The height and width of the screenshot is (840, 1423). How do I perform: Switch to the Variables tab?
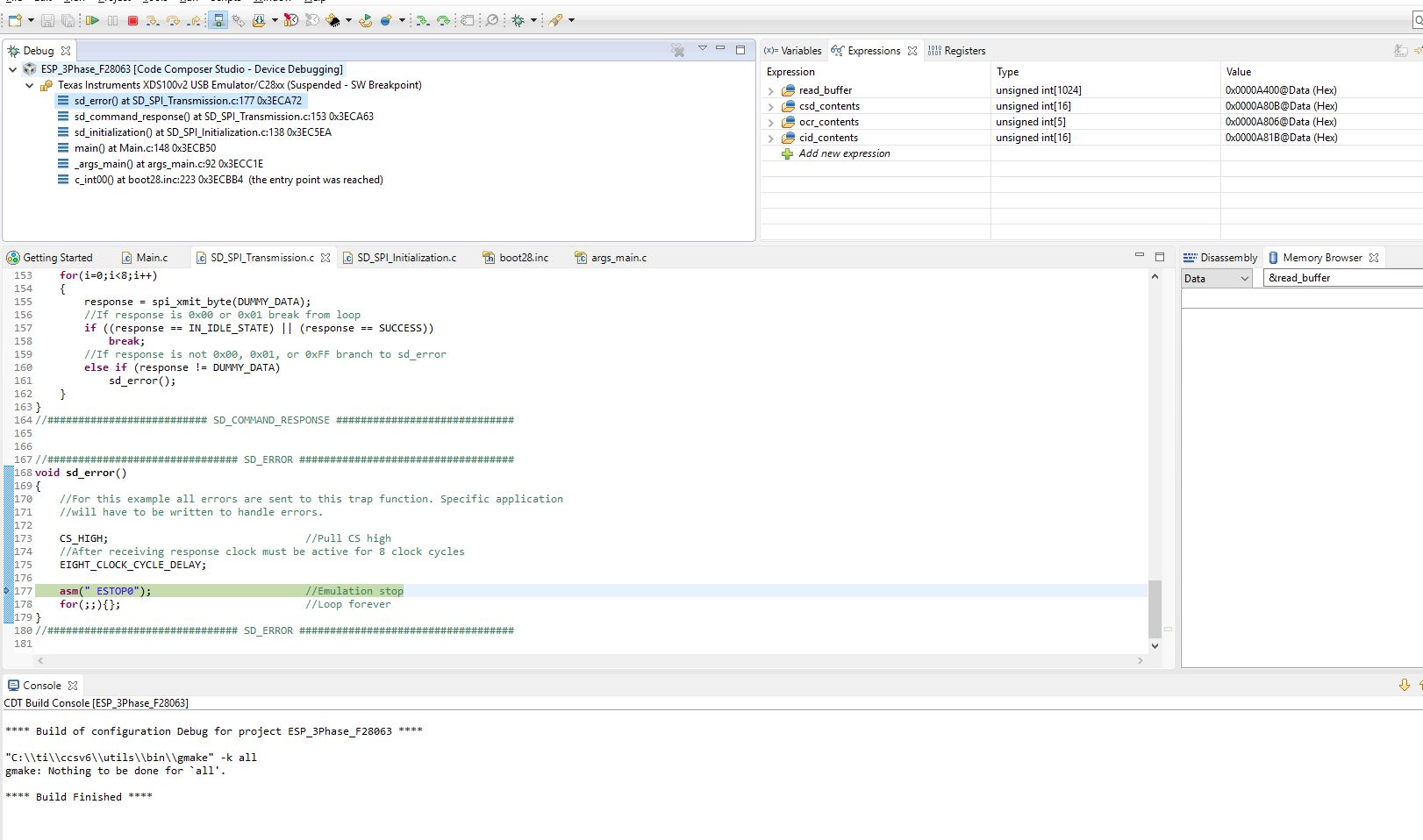coord(797,50)
